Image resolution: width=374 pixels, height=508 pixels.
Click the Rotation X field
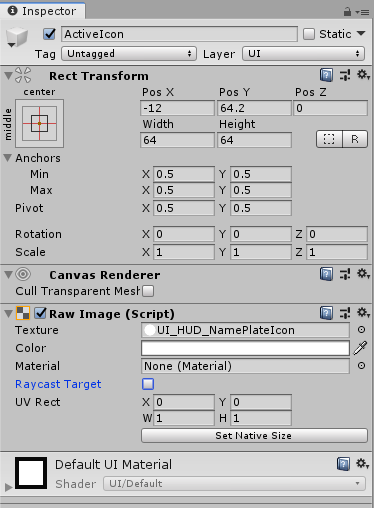tap(184, 234)
